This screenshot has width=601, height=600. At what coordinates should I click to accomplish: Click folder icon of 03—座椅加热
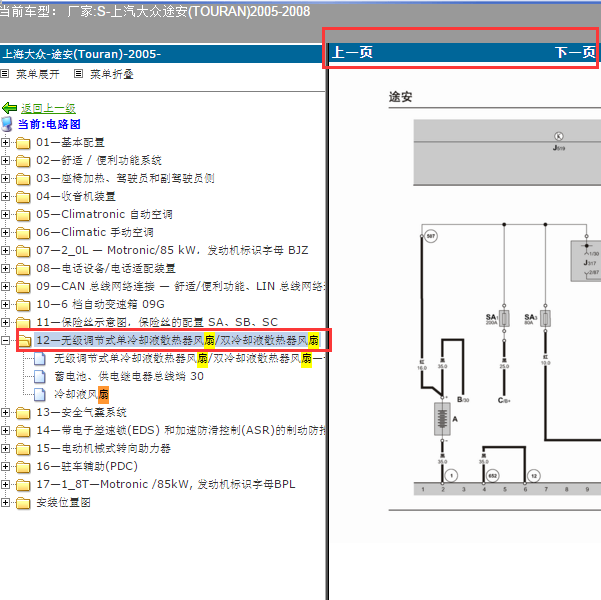click(x=23, y=179)
